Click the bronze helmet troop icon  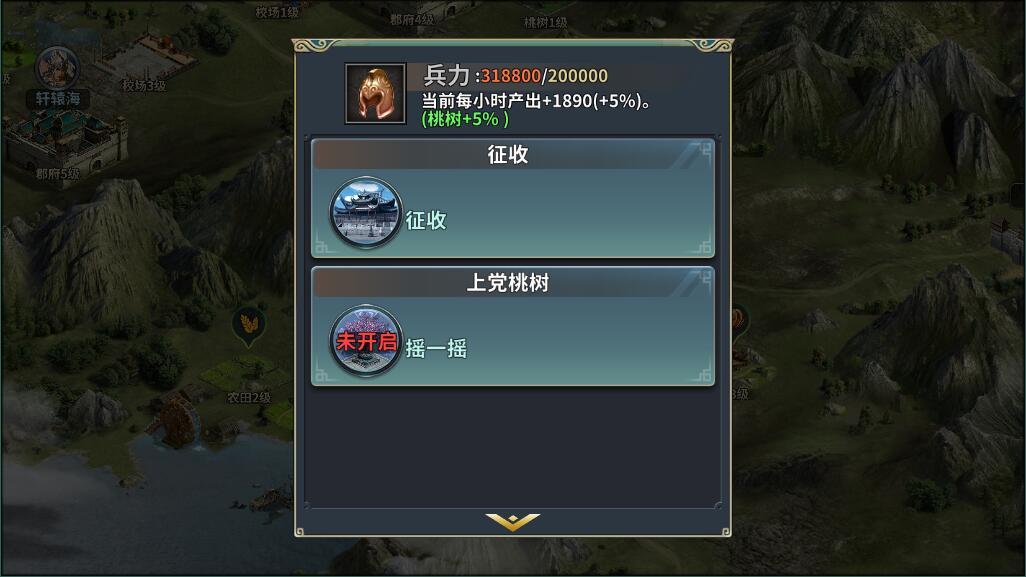[376, 93]
